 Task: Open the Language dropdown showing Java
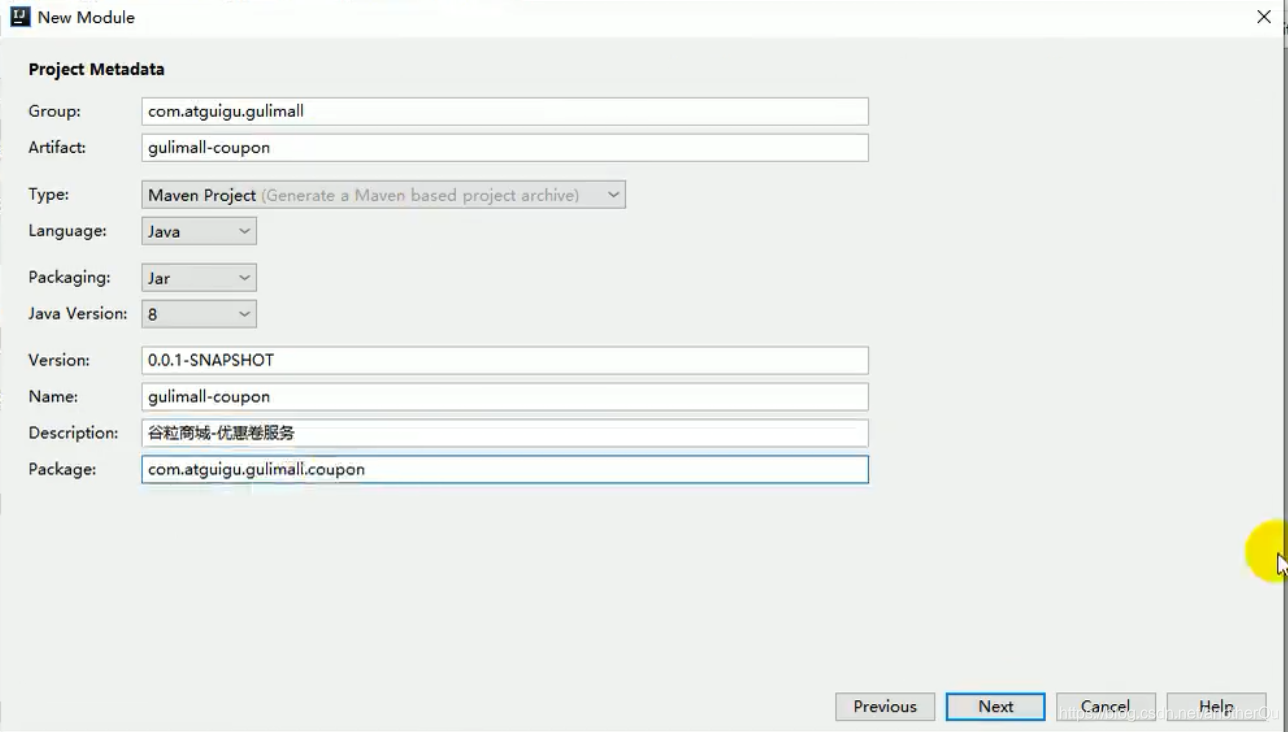(199, 231)
